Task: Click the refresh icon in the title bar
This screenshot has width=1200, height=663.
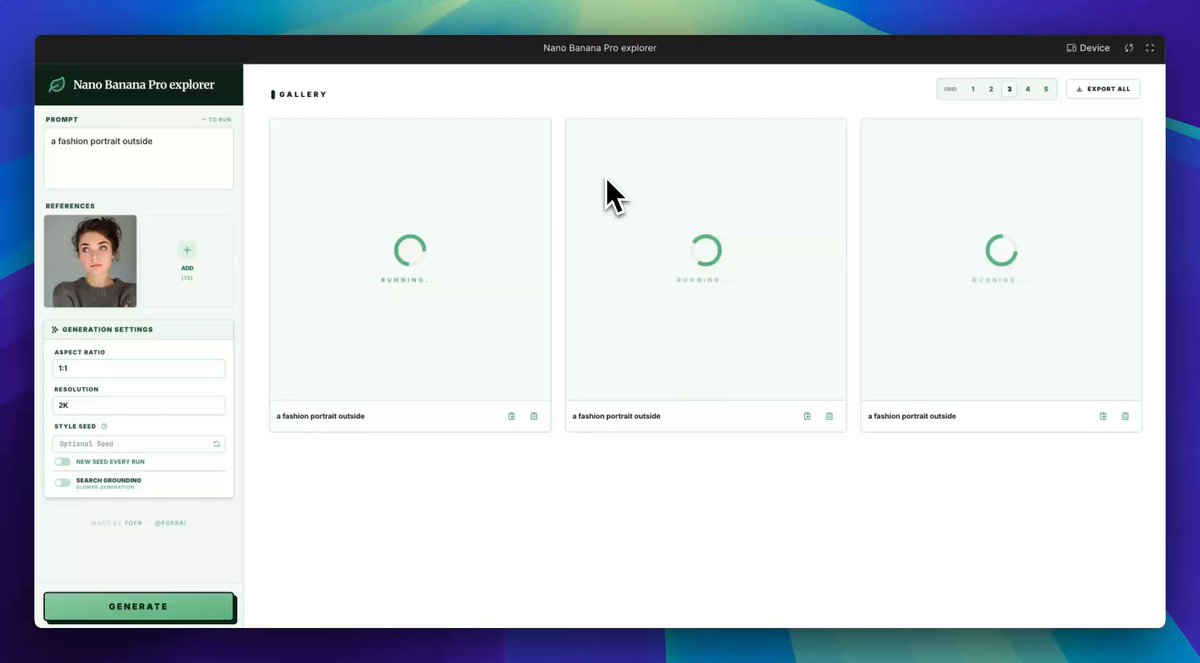Action: click(1129, 47)
